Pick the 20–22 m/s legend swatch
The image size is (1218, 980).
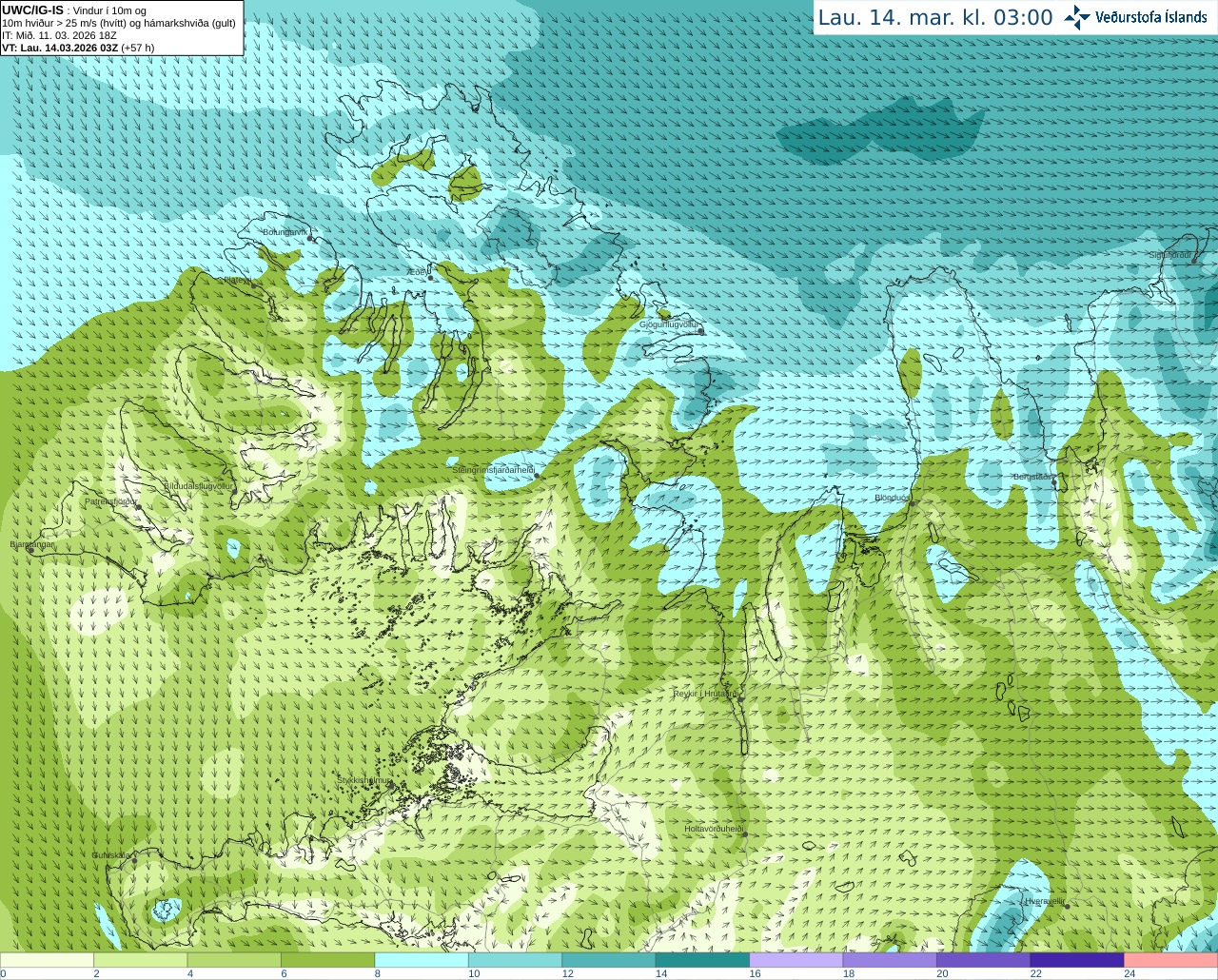pos(984,960)
